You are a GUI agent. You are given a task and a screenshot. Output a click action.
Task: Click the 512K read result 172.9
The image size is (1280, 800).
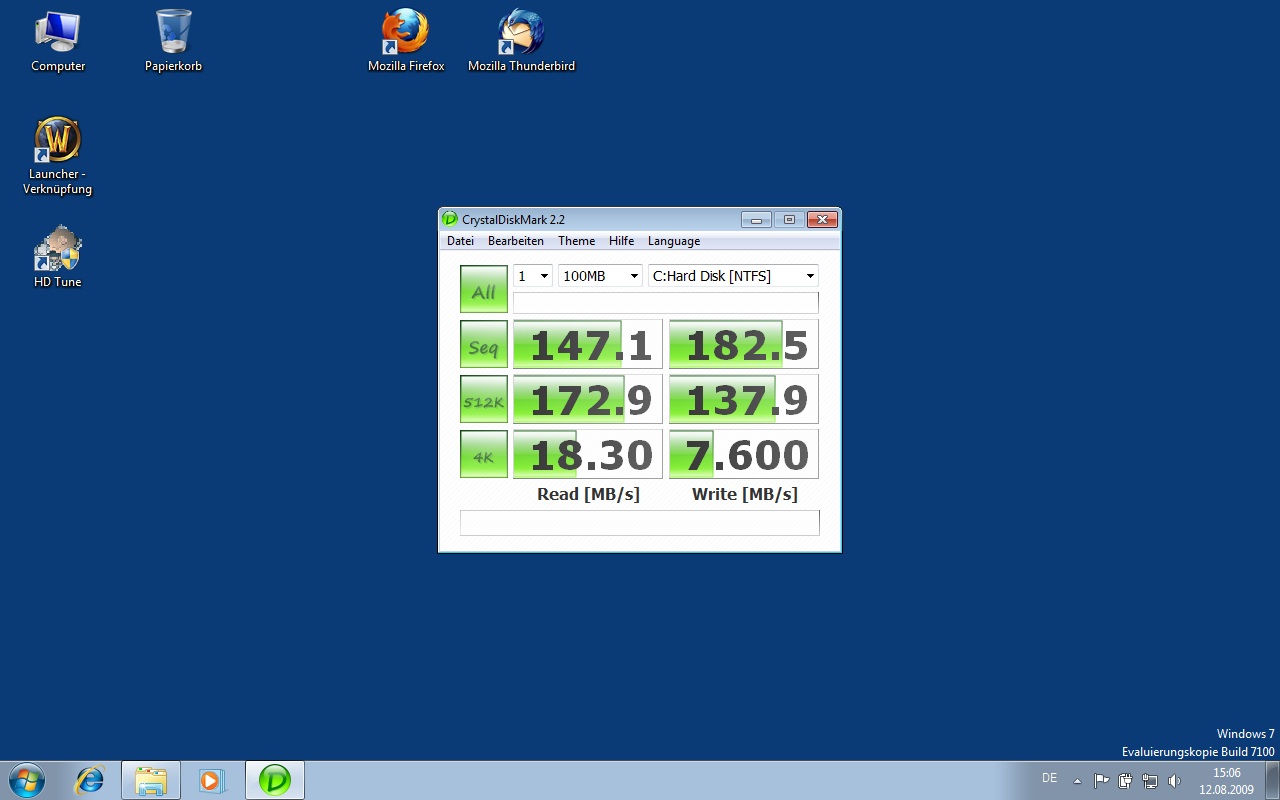tap(588, 399)
